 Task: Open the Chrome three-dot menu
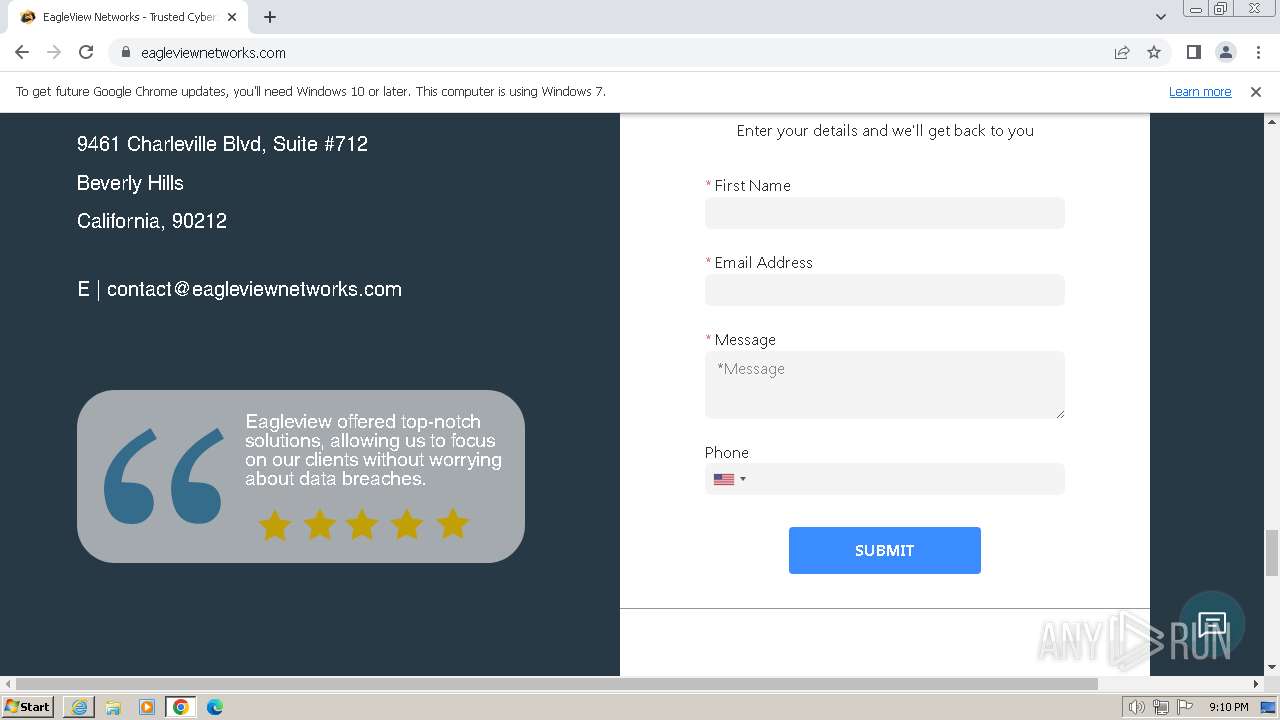(x=1258, y=52)
